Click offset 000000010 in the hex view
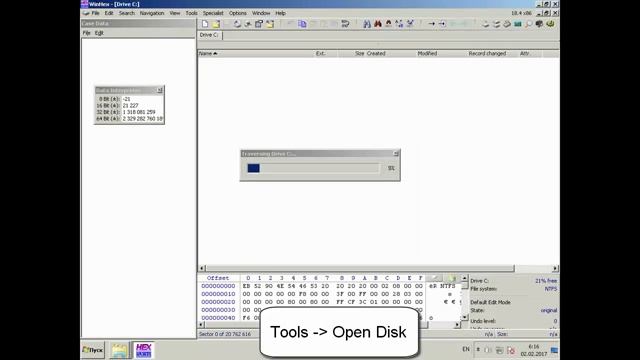This screenshot has height=360, width=640. point(218,294)
